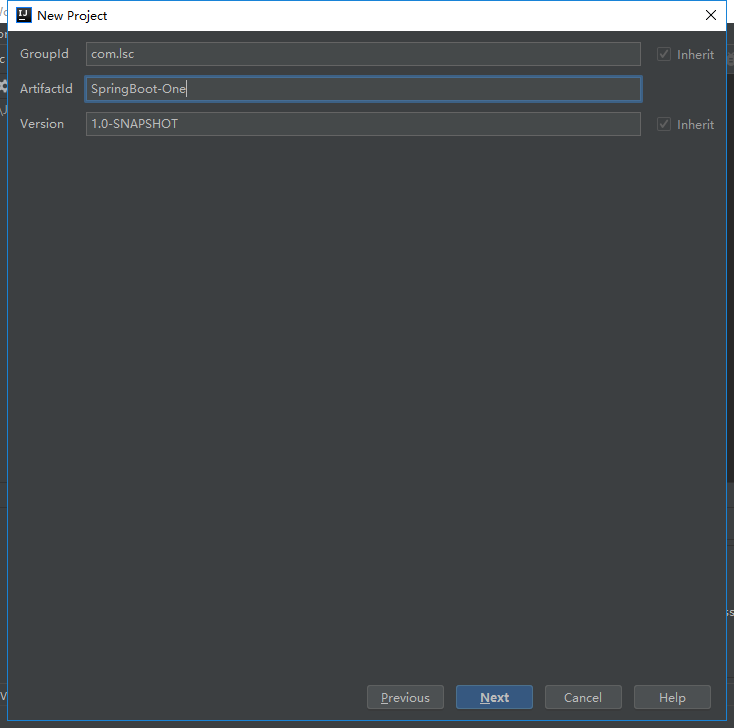Go back with the Previous button

tap(405, 697)
